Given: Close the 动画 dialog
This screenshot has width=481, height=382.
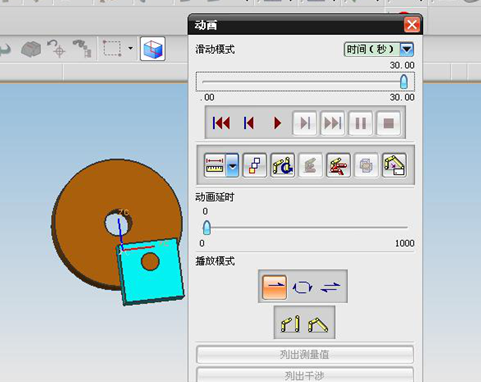Looking at the screenshot, I should pyautogui.click(x=412, y=25).
